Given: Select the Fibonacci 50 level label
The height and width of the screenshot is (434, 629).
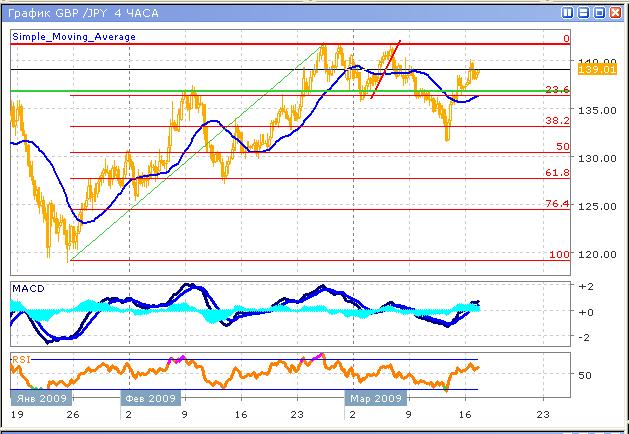Looking at the screenshot, I should (x=562, y=146).
